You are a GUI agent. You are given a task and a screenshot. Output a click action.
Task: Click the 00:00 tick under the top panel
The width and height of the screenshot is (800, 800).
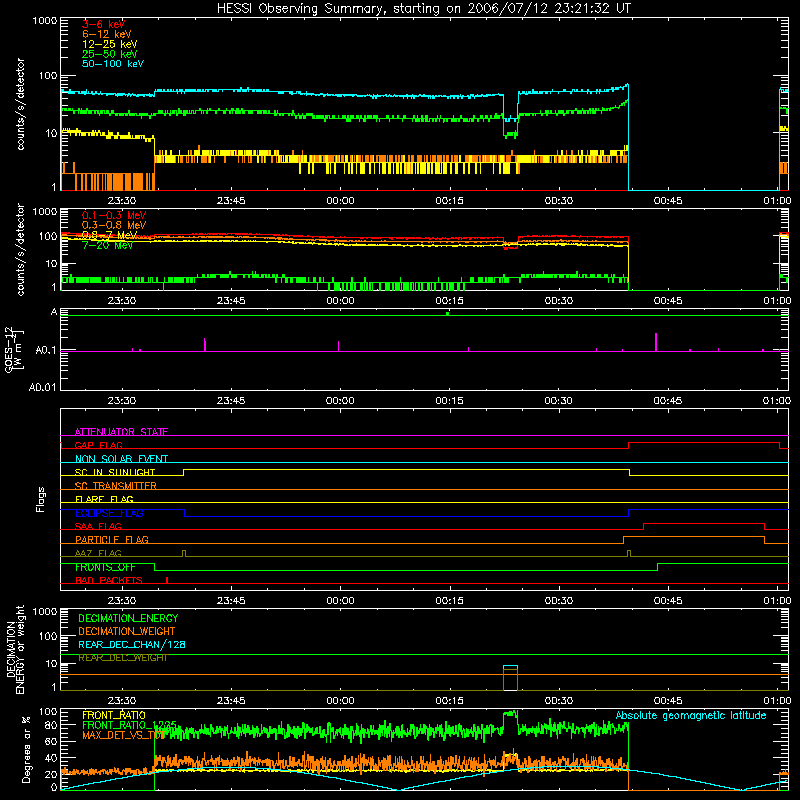(x=340, y=201)
